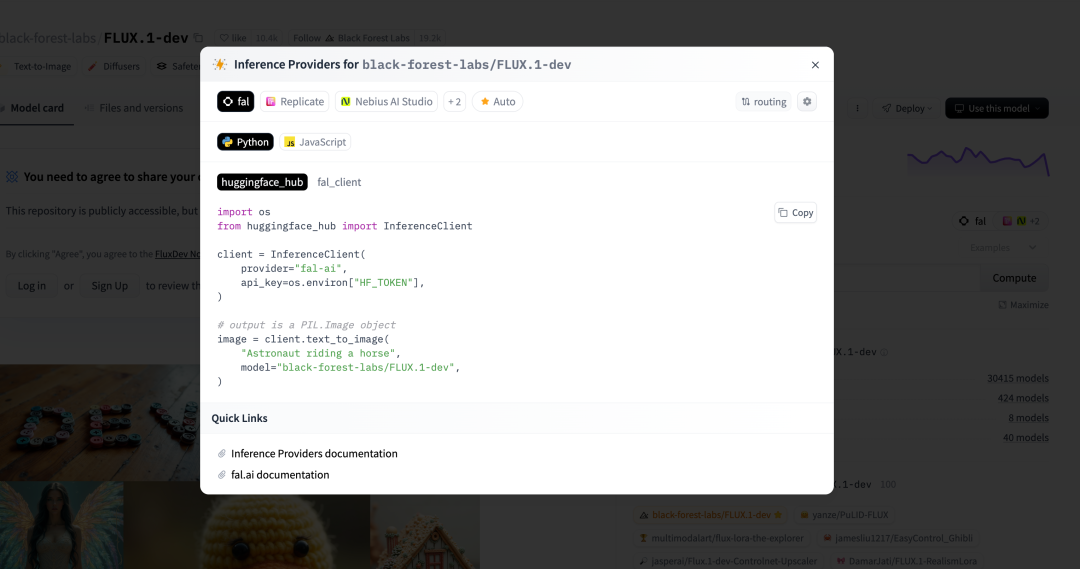Click the 30415 models count
The height and width of the screenshot is (569, 1080).
[x=1017, y=378]
